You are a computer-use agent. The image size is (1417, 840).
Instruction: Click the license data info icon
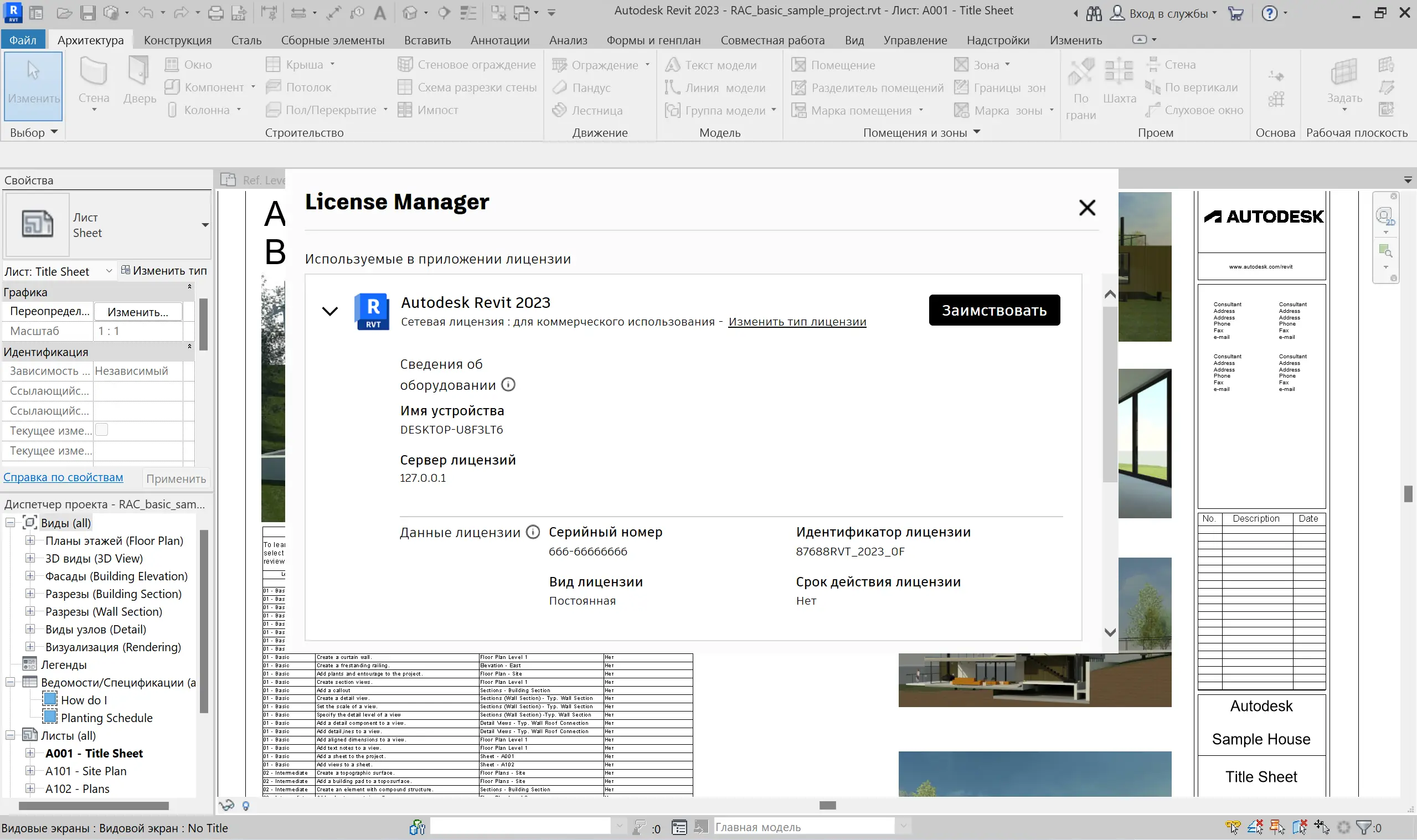point(533,532)
